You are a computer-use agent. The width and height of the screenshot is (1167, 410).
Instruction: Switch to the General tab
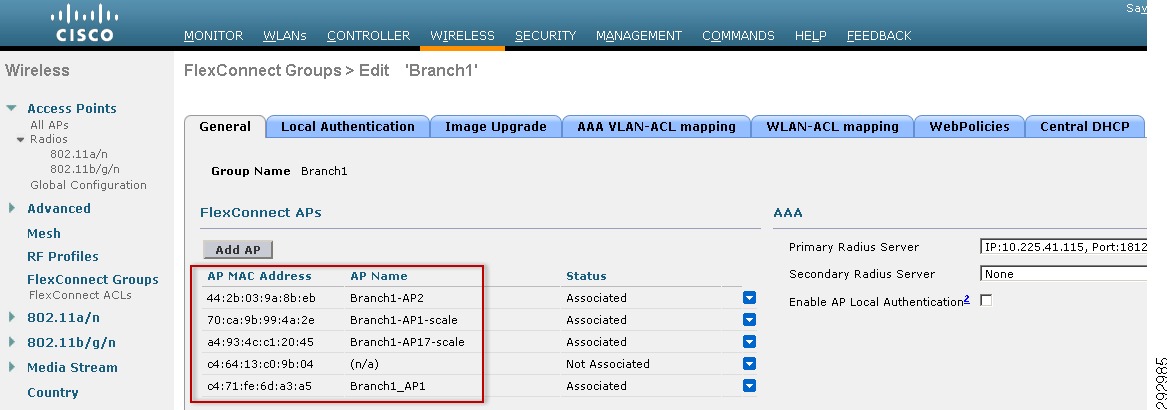[225, 126]
